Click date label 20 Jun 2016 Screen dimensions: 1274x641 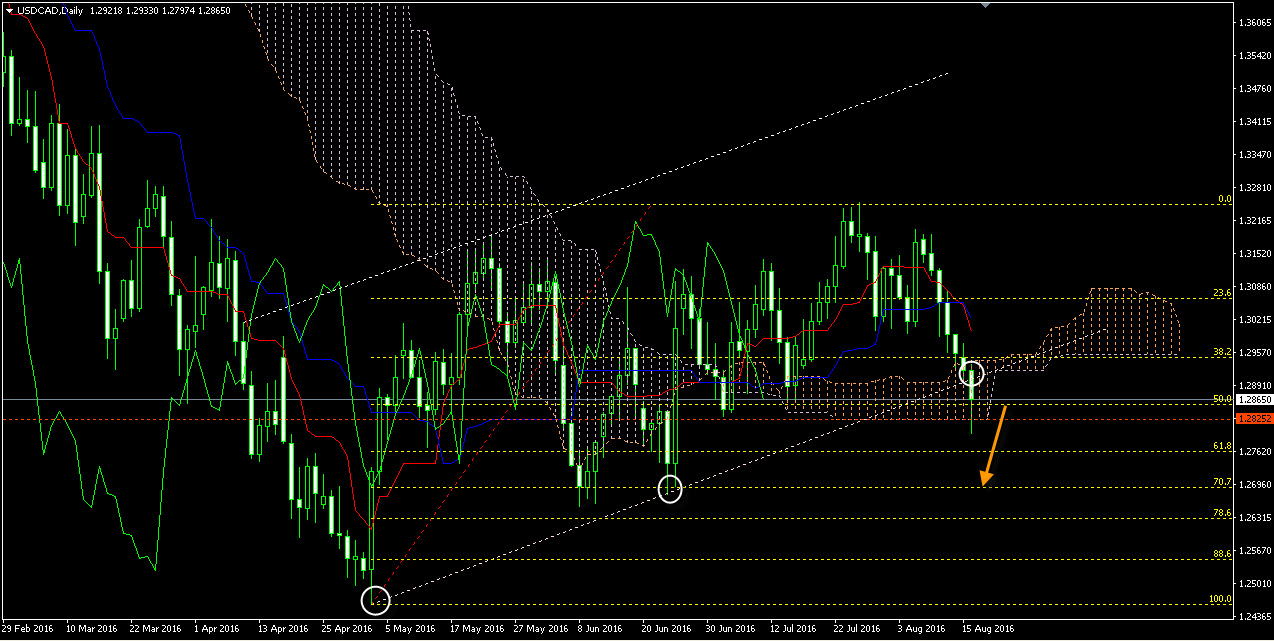pos(664,629)
